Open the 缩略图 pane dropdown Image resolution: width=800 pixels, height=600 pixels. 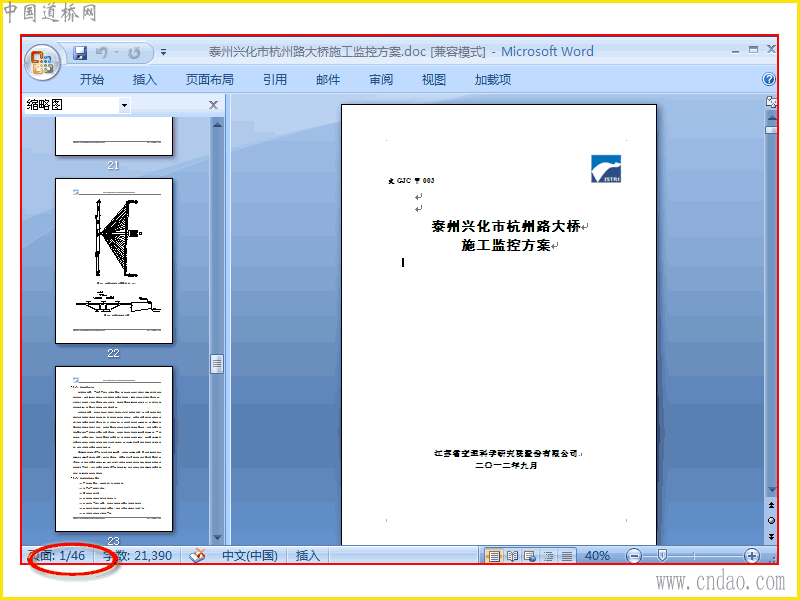[124, 106]
